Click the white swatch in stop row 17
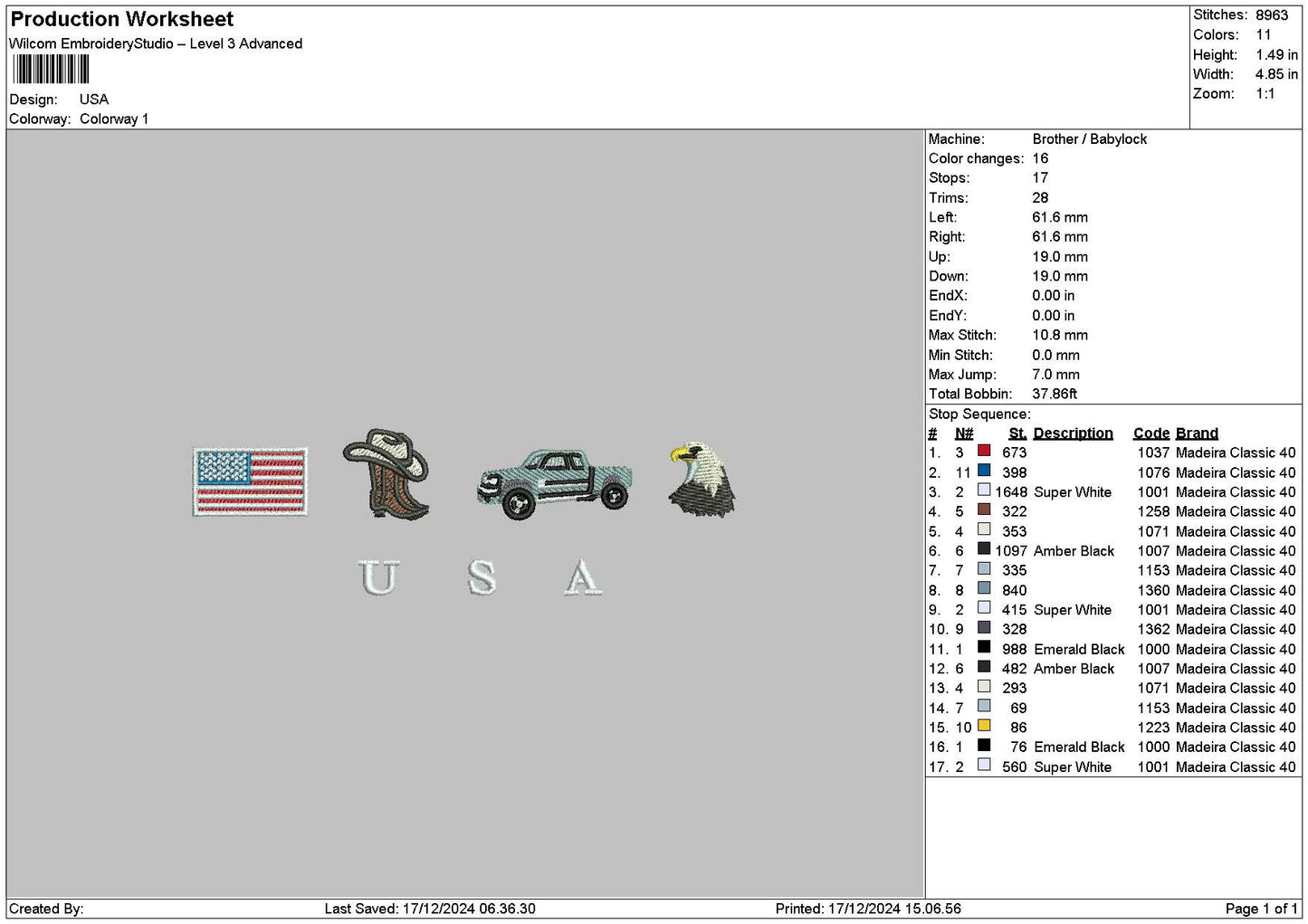The height and width of the screenshot is (924, 1308). [x=984, y=765]
